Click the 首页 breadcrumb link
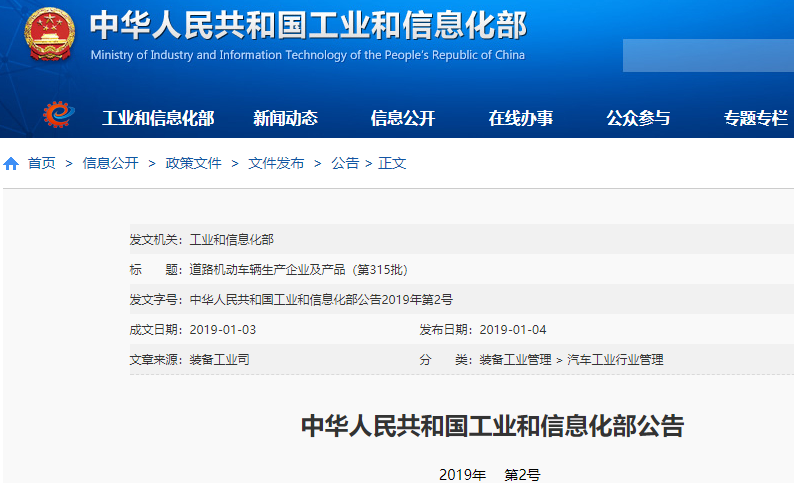 click(42, 163)
